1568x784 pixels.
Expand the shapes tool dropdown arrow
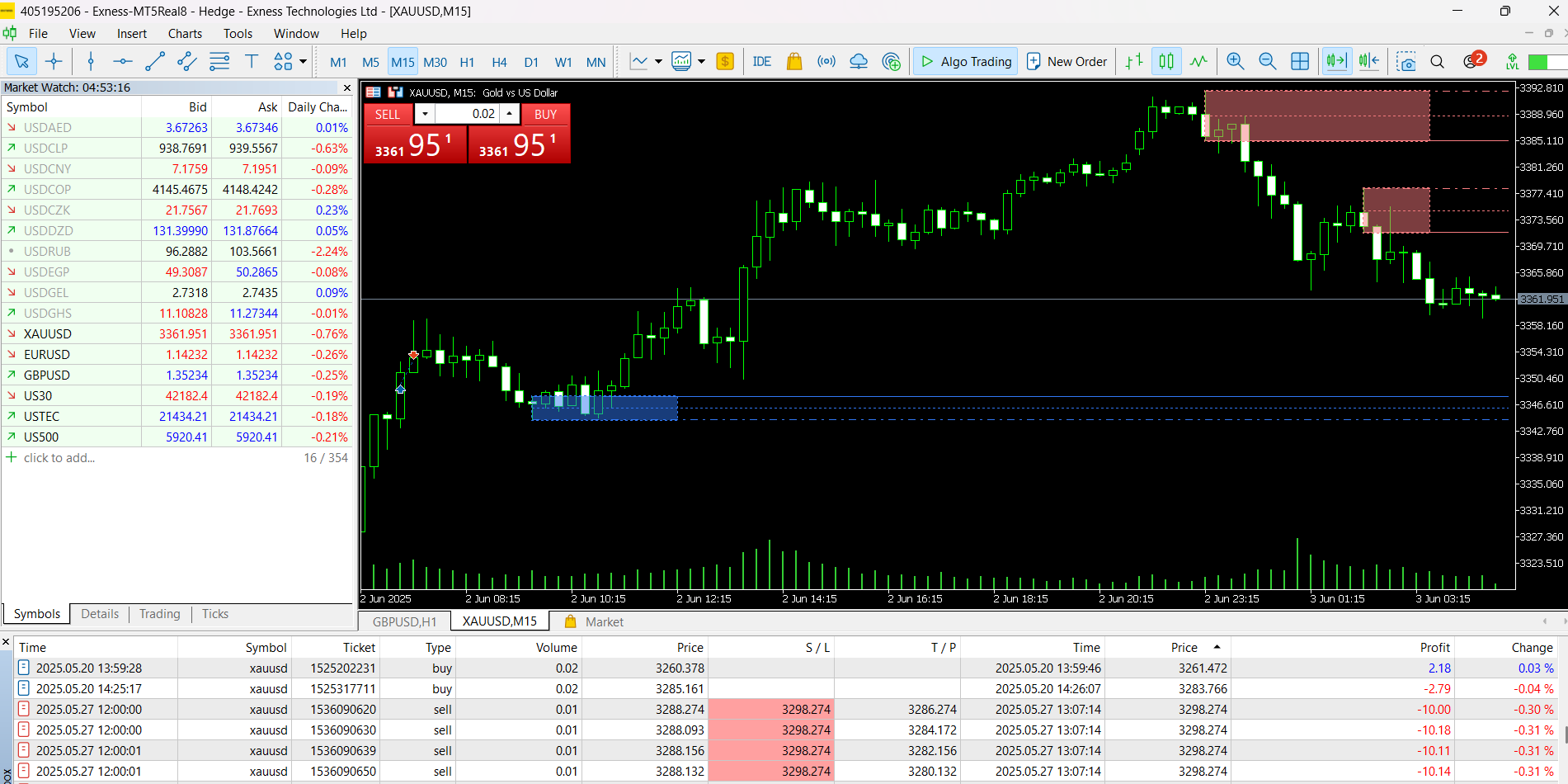303,62
